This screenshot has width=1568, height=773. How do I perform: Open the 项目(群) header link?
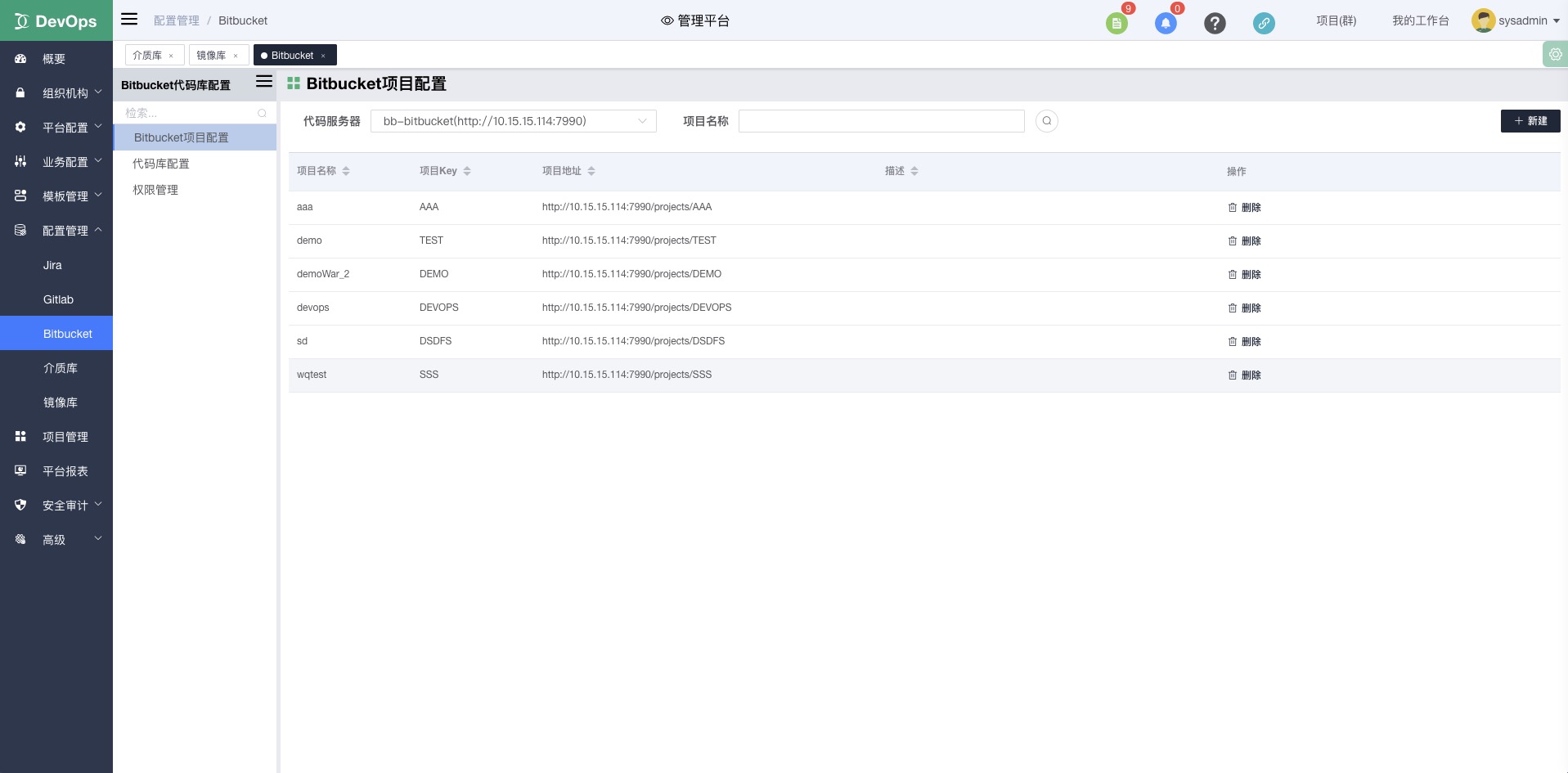1336,21
